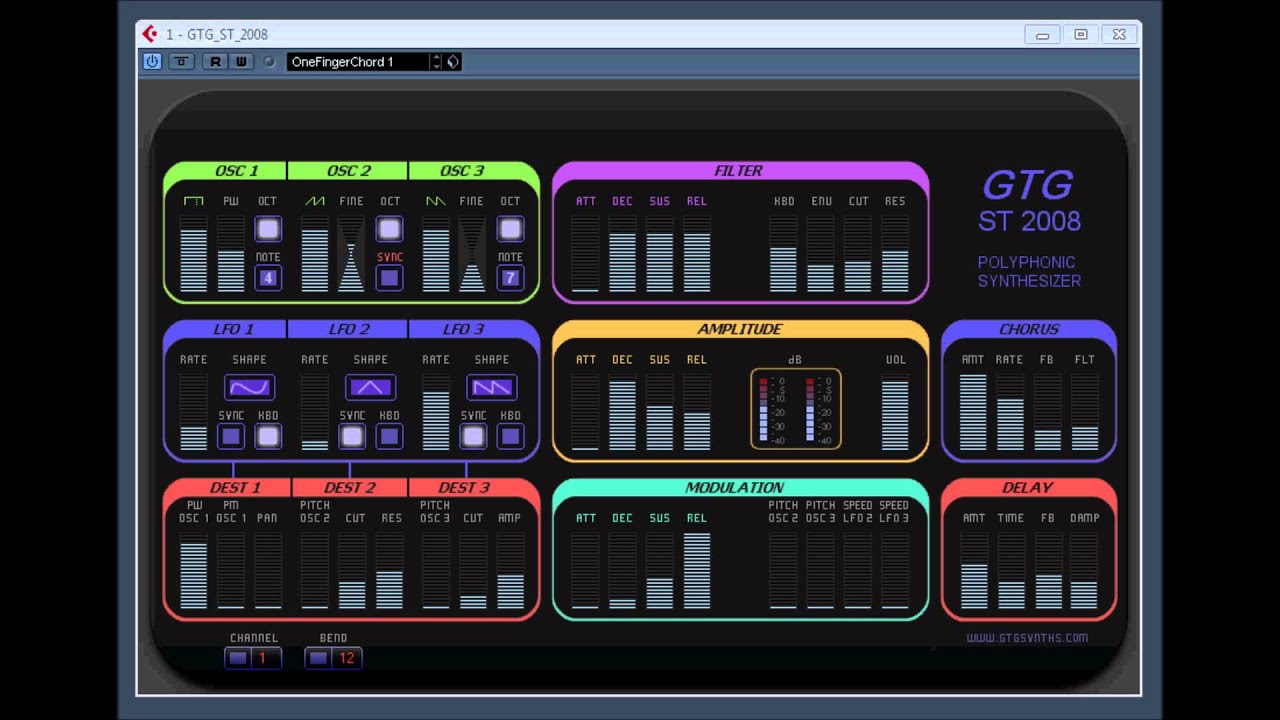
Task: Toggle the OSC 1 OCT button
Action: tap(267, 229)
